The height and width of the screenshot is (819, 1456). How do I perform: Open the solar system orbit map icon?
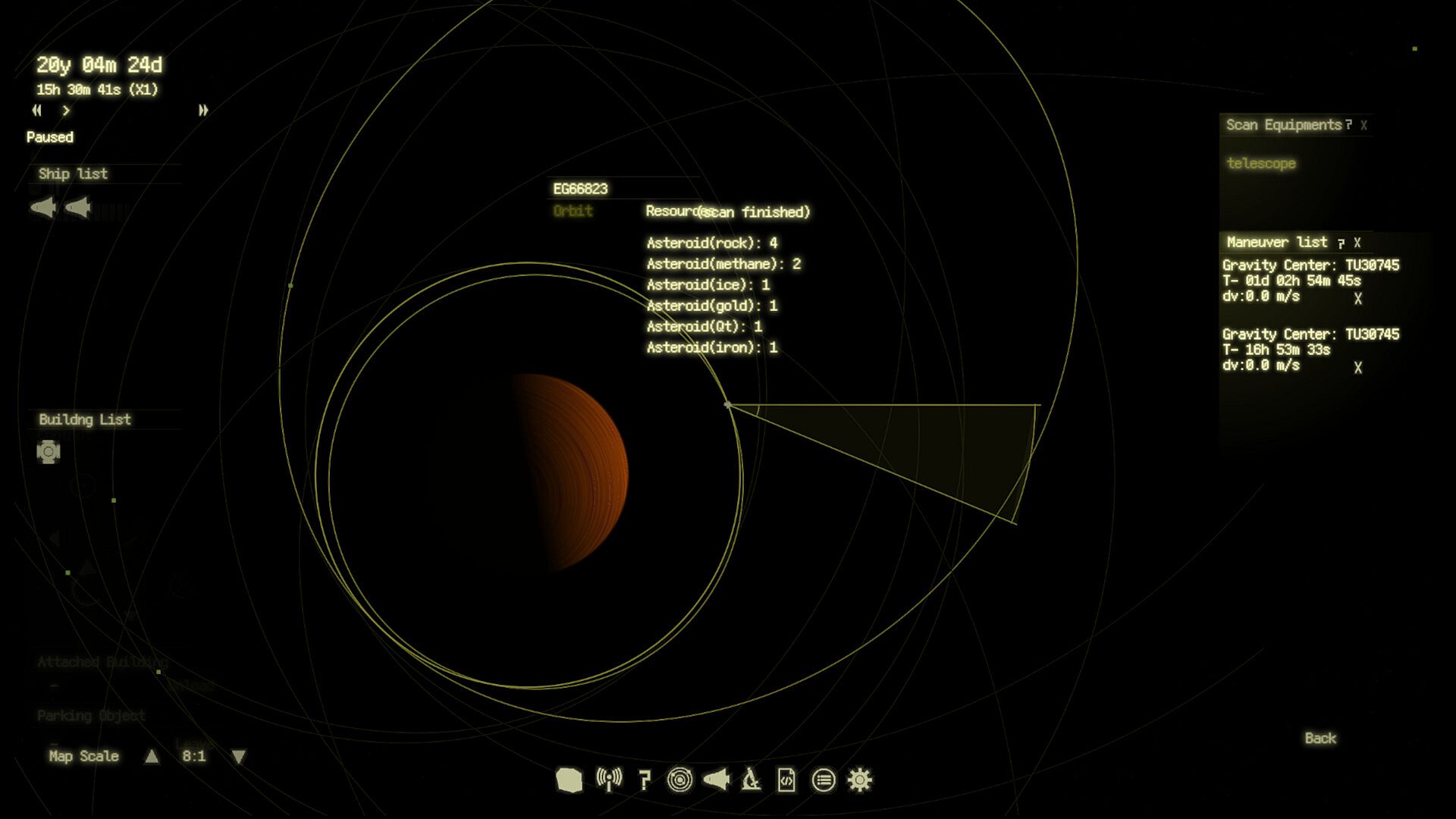(x=679, y=780)
